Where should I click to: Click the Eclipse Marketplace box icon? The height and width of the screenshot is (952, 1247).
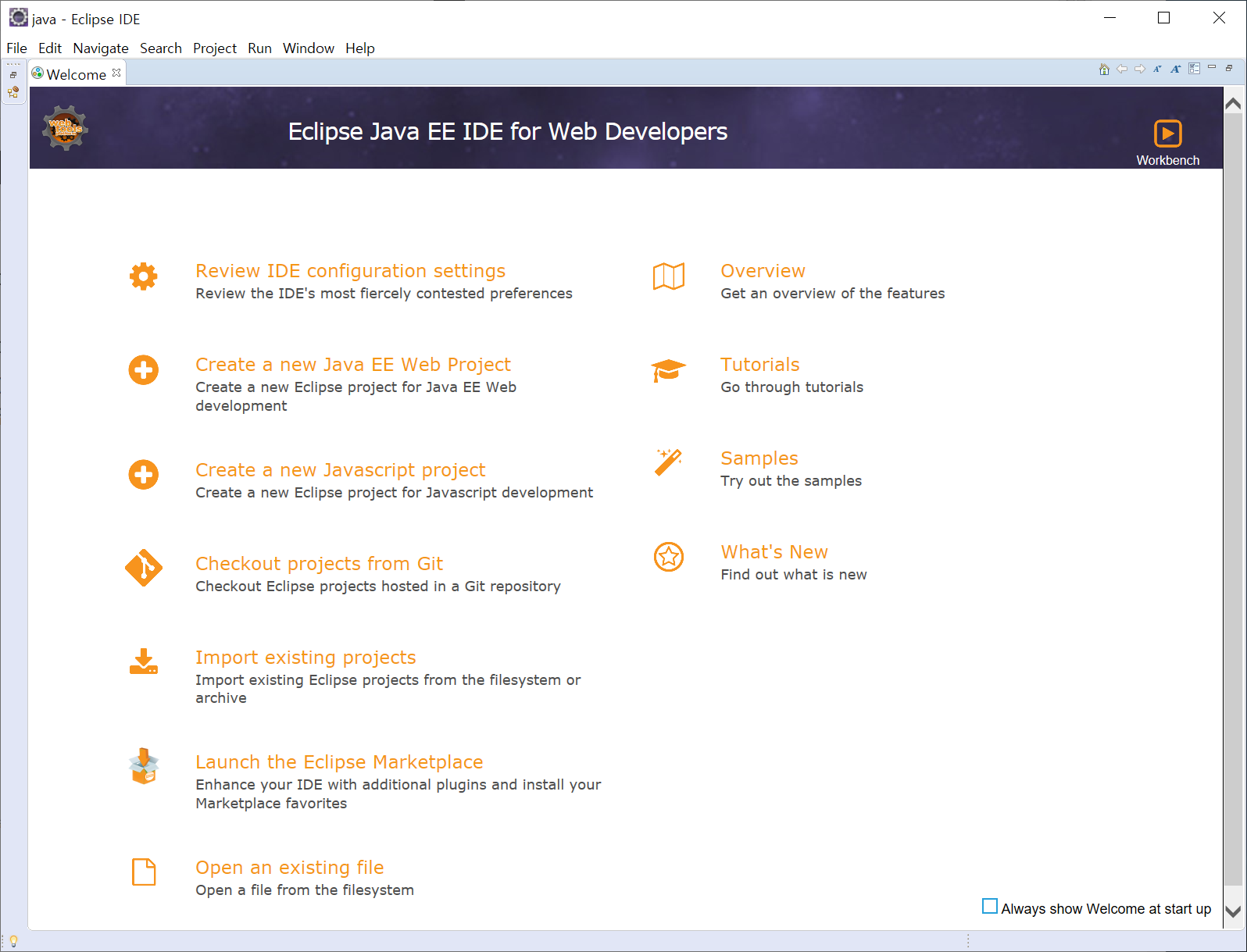pos(144,766)
